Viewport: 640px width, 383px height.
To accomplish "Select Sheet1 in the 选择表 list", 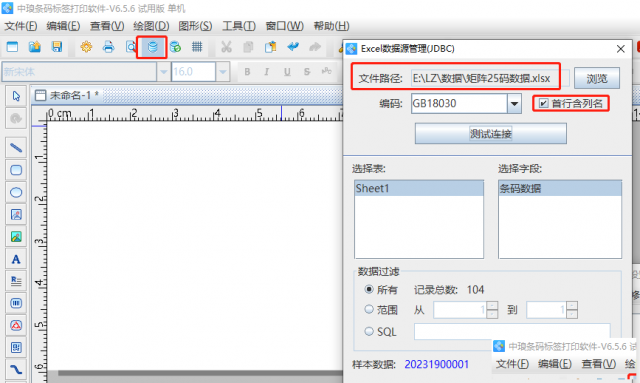I will coord(419,188).
